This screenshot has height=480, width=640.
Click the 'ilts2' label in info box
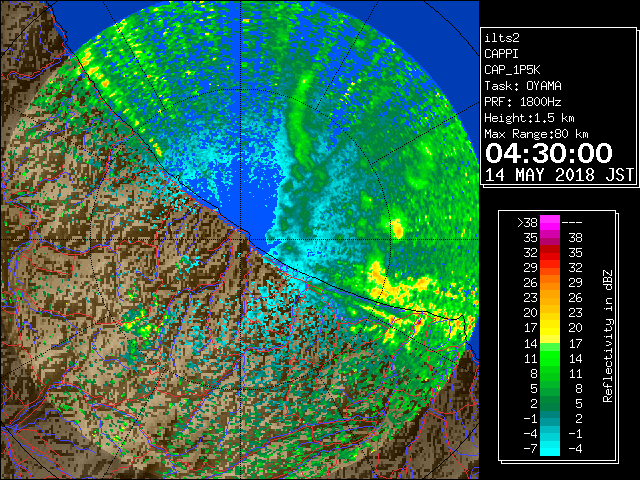[502, 38]
